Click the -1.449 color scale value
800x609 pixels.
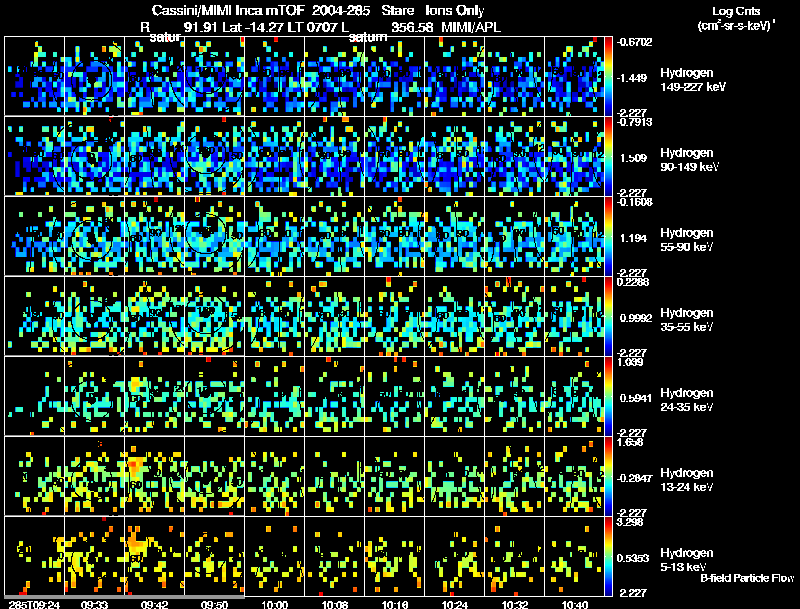click(632, 78)
